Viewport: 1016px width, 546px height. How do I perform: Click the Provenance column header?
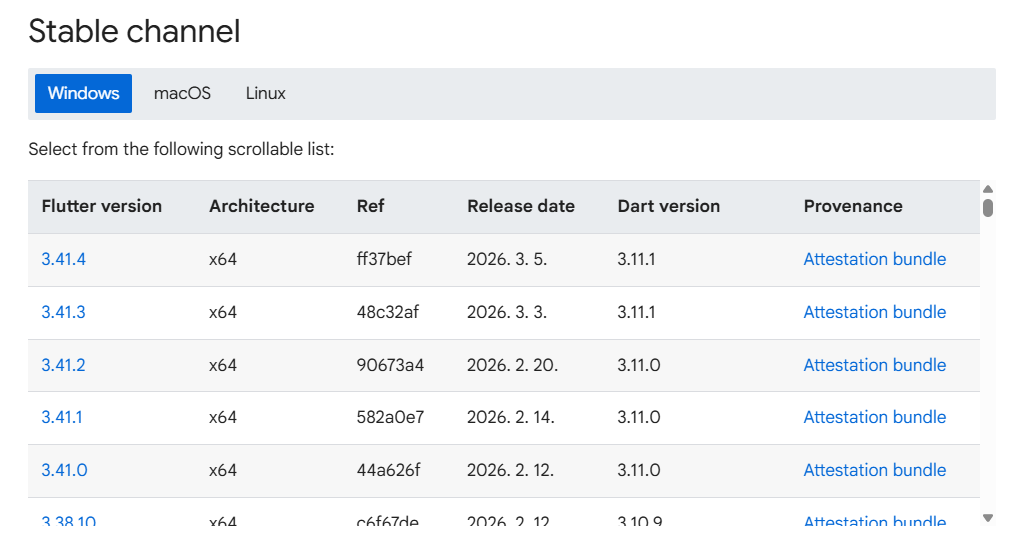(852, 206)
